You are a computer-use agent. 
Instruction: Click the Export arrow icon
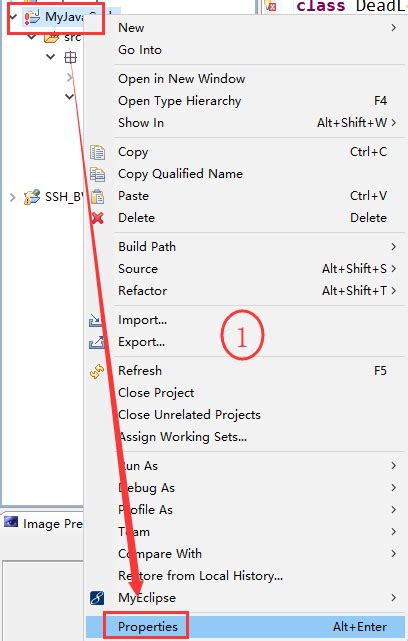tap(96, 342)
